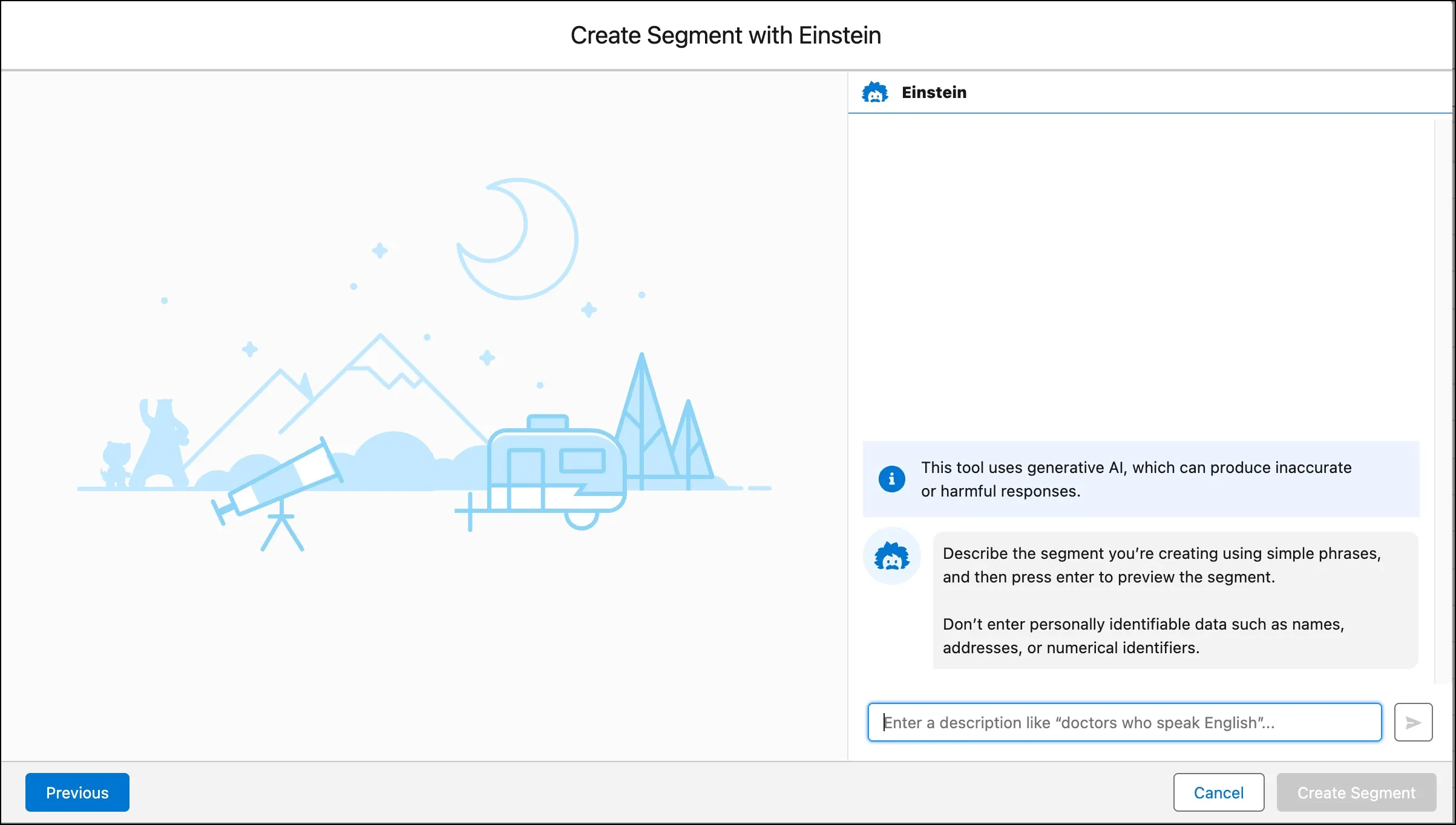Click the Einstein logo in the panel header

876,92
